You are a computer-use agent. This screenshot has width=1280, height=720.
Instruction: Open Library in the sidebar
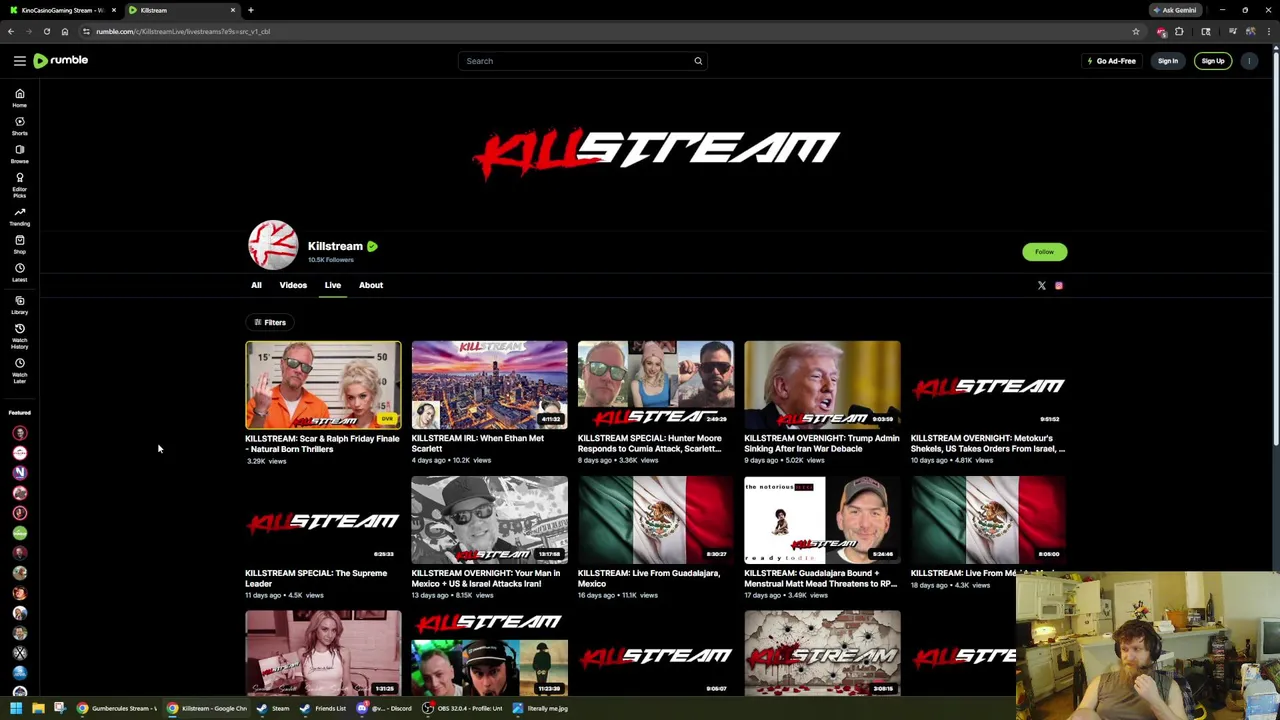(19, 305)
